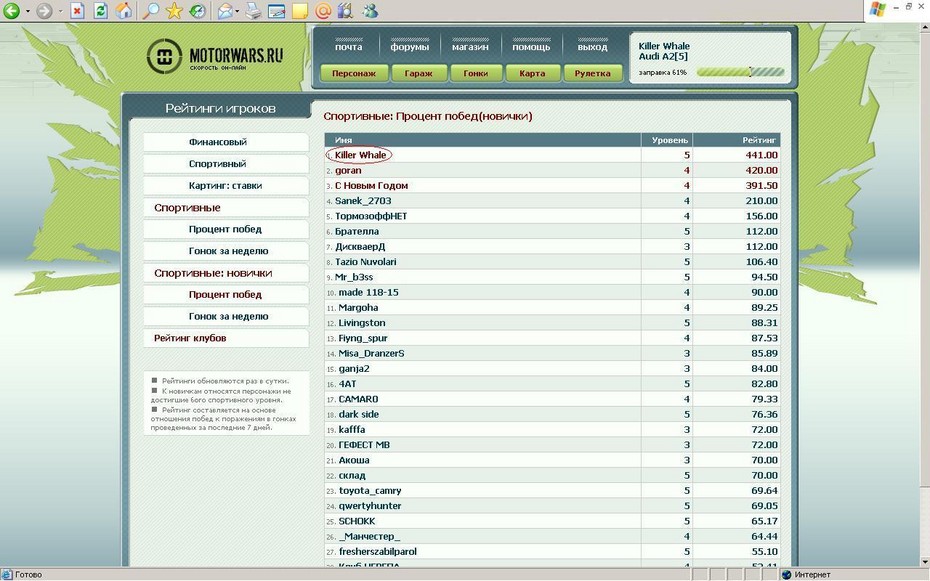The height and width of the screenshot is (581, 930).
Task: Open player dark side profile
Action: (359, 414)
